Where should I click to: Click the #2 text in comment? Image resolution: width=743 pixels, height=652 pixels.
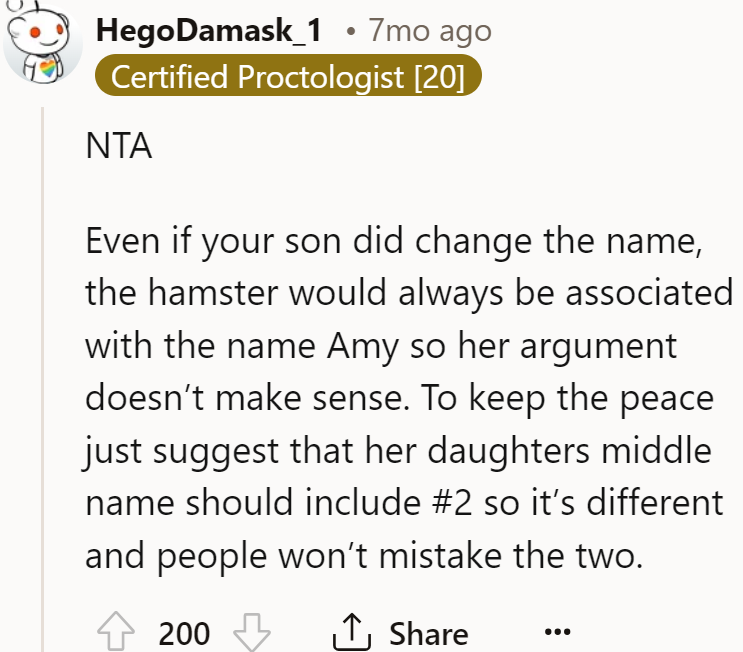pos(452,502)
